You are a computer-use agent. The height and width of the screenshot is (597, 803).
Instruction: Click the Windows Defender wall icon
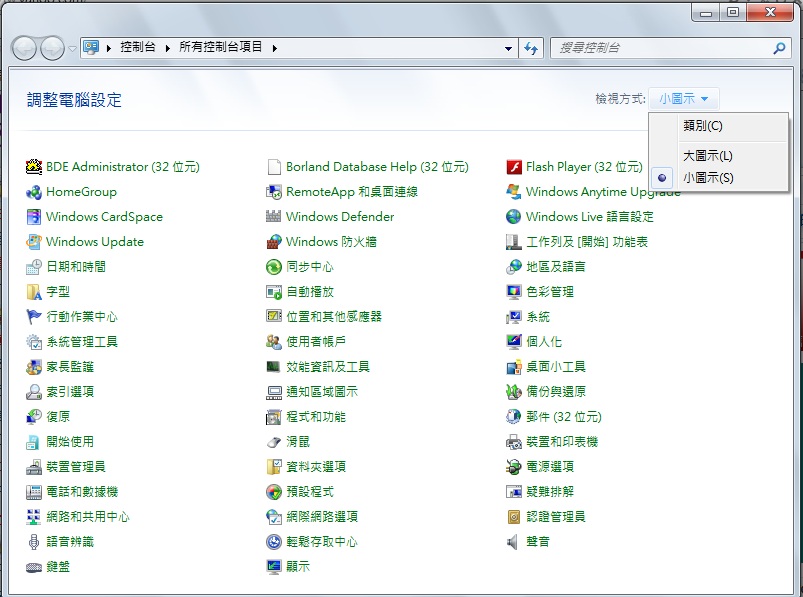pos(274,217)
